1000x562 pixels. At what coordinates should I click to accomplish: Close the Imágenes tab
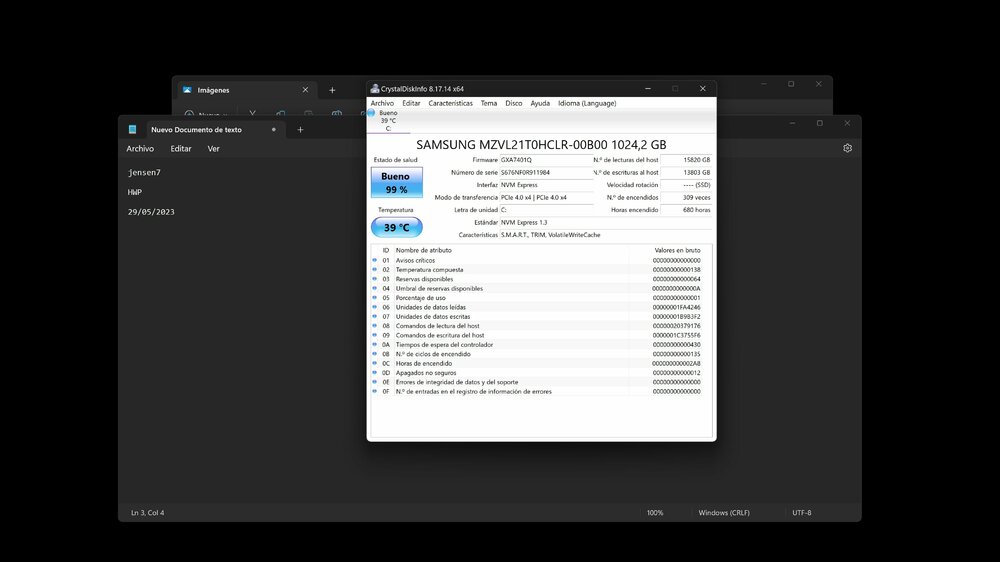[x=305, y=90]
